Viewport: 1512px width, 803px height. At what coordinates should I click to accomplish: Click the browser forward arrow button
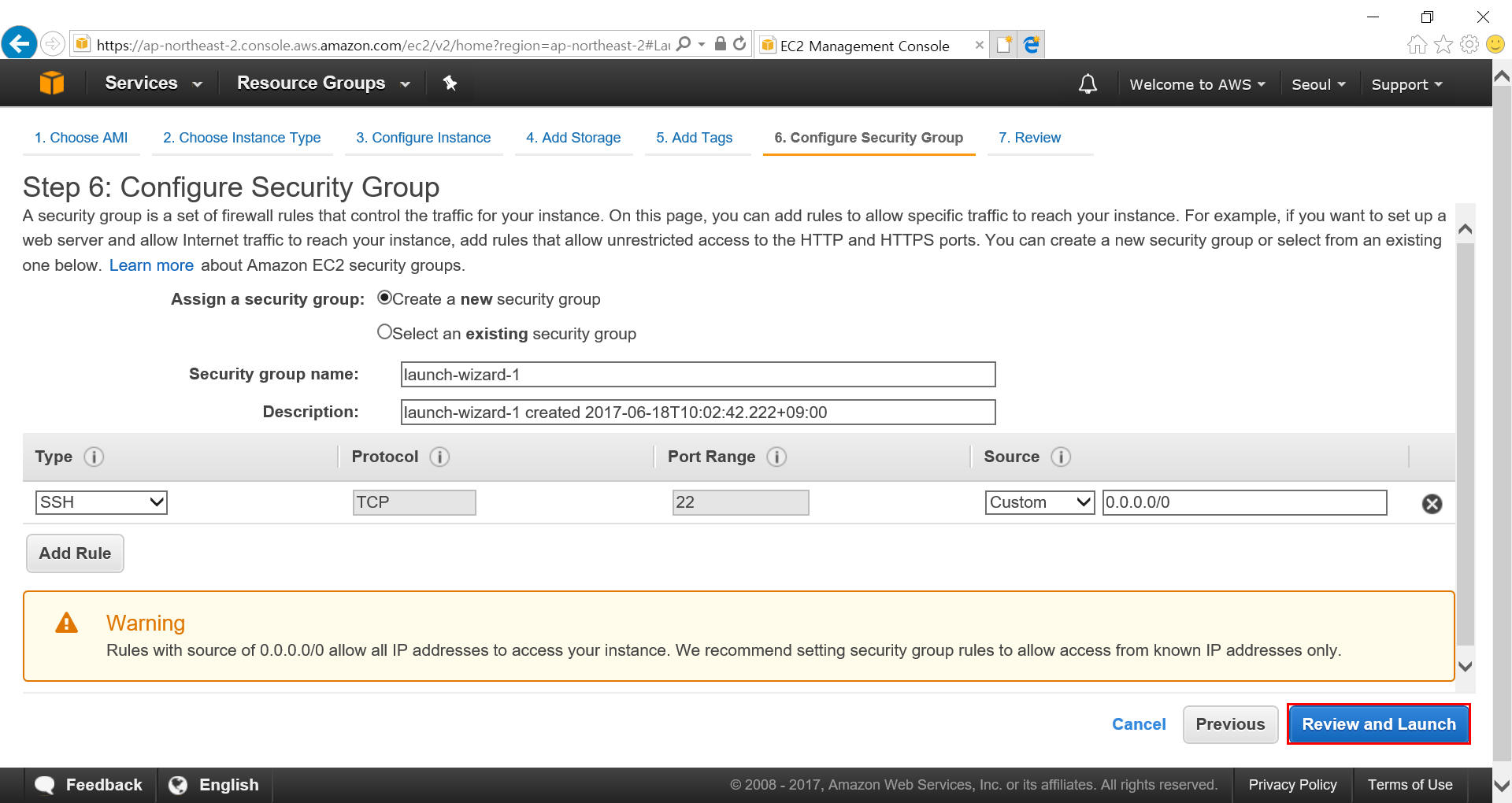click(53, 43)
